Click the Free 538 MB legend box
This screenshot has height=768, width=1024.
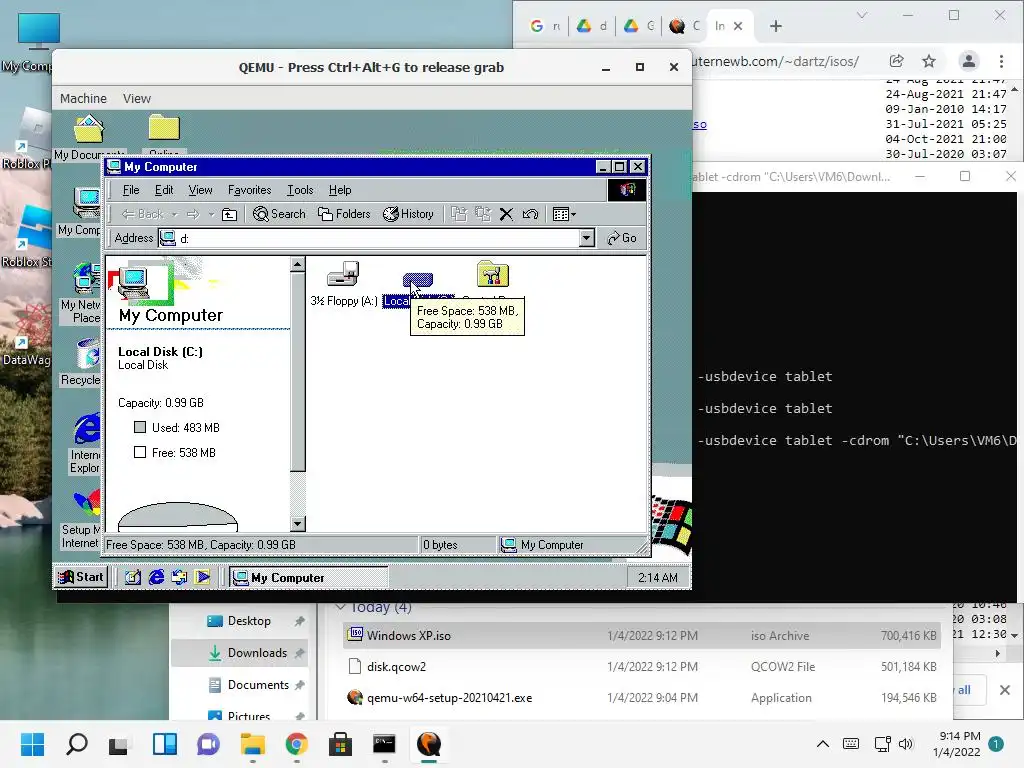point(140,452)
